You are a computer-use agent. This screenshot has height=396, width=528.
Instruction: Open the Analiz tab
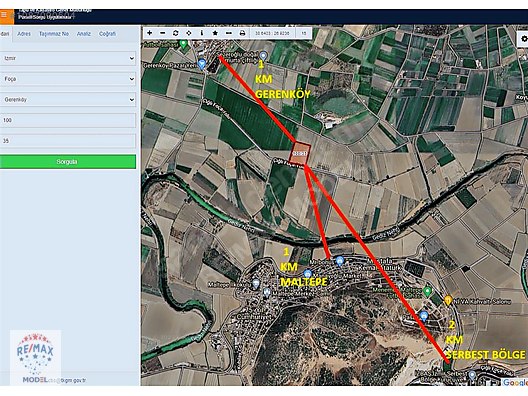84,34
